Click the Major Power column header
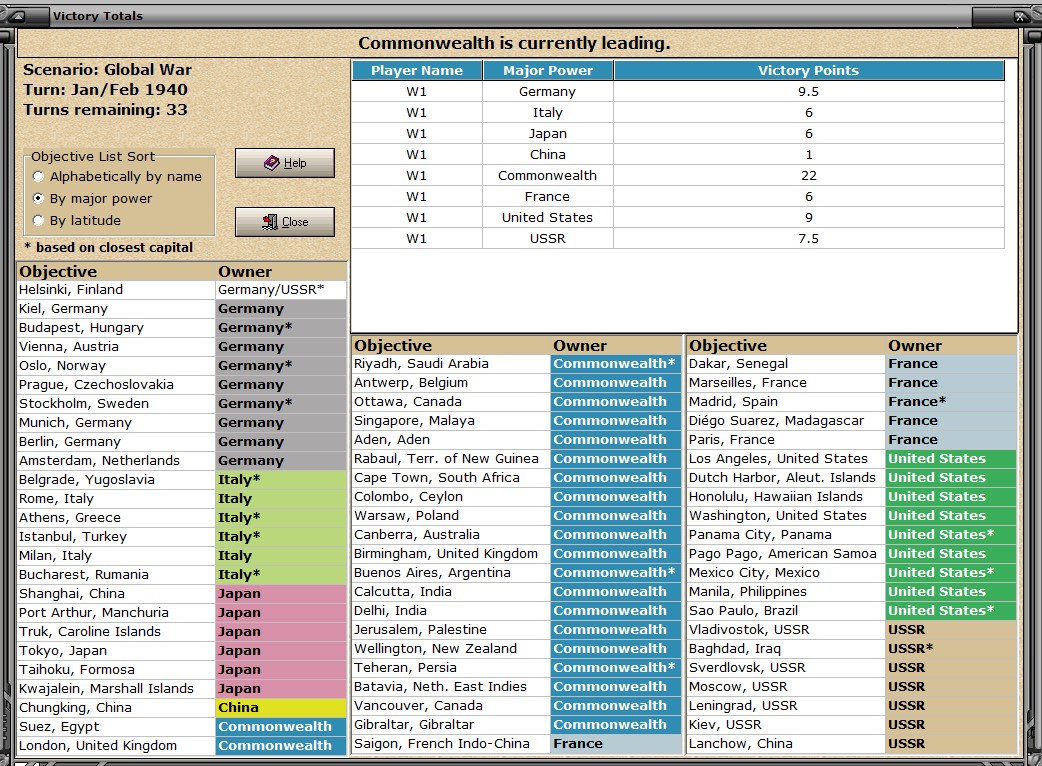The width and height of the screenshot is (1042, 766). [x=548, y=70]
